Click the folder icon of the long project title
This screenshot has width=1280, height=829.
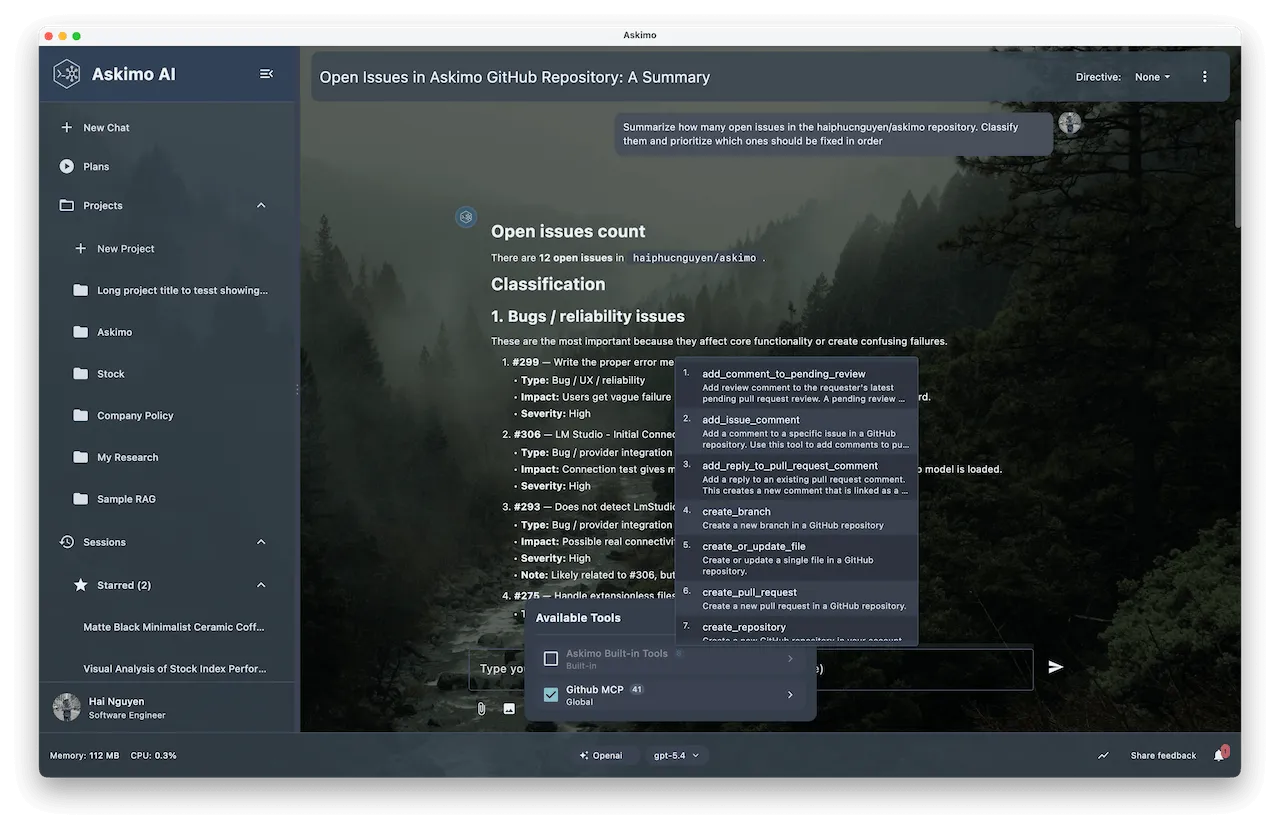pos(81,291)
